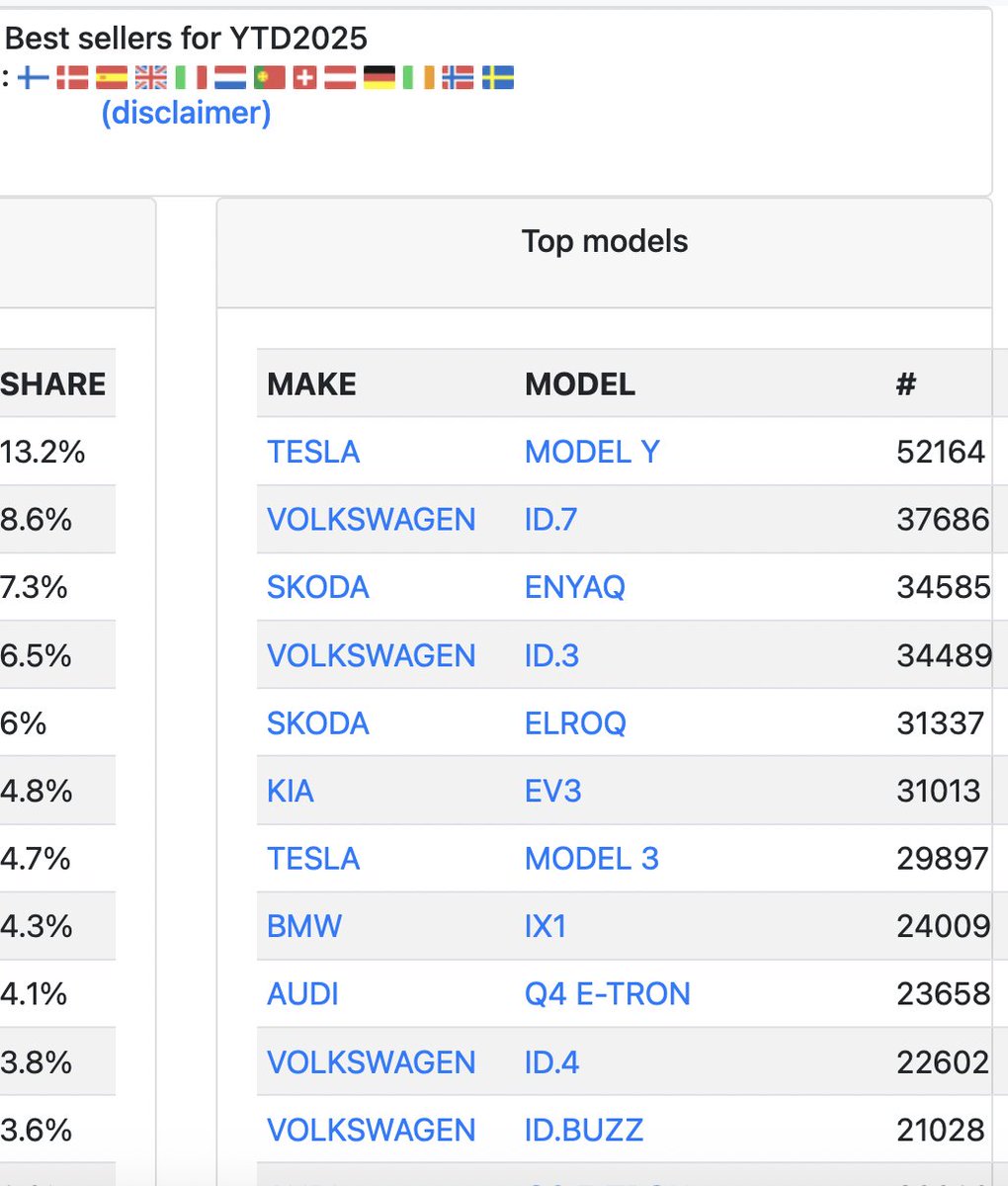
Task: Click the # column header
Action: [x=906, y=383]
